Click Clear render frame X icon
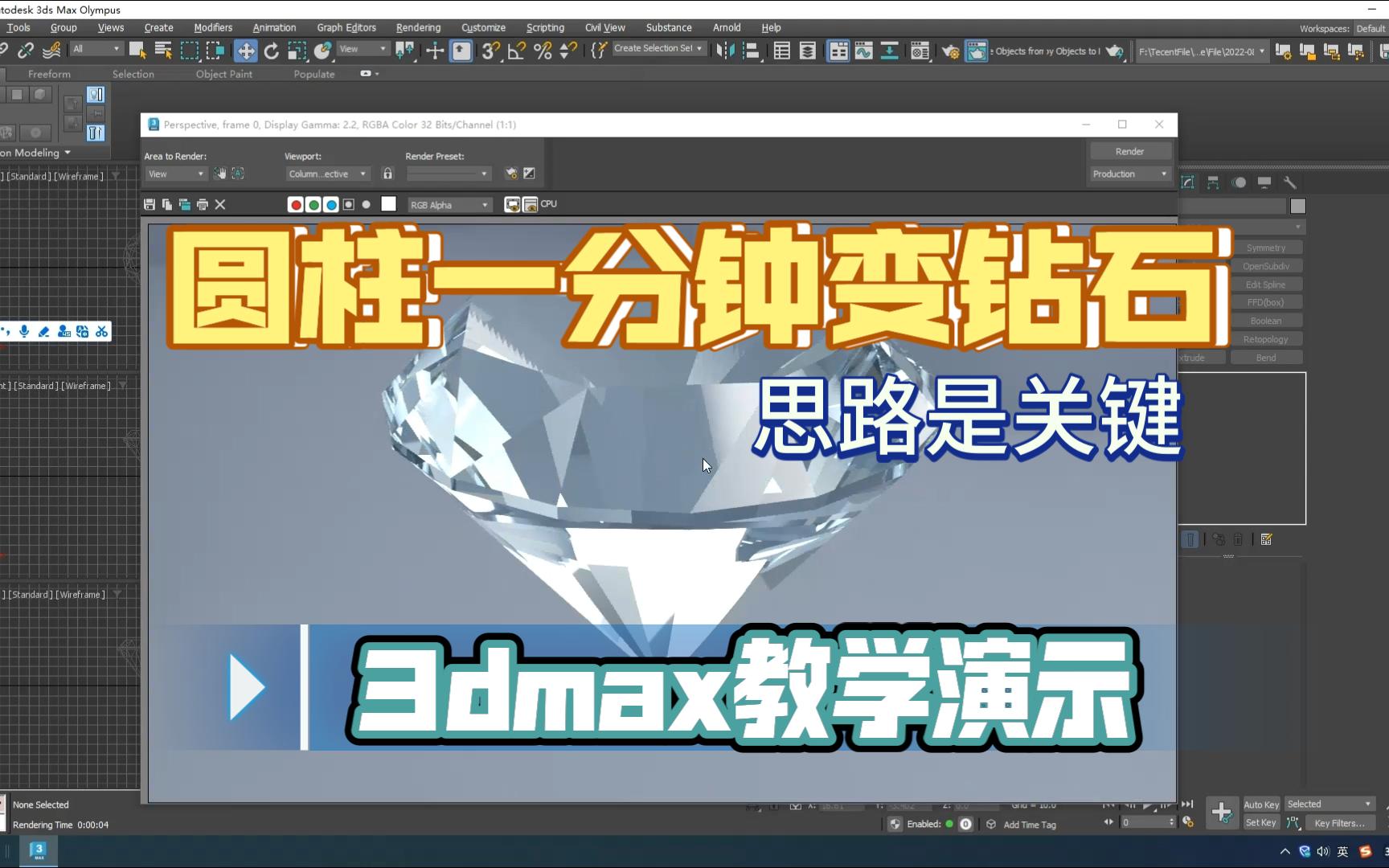The width and height of the screenshot is (1389, 868). tap(220, 205)
